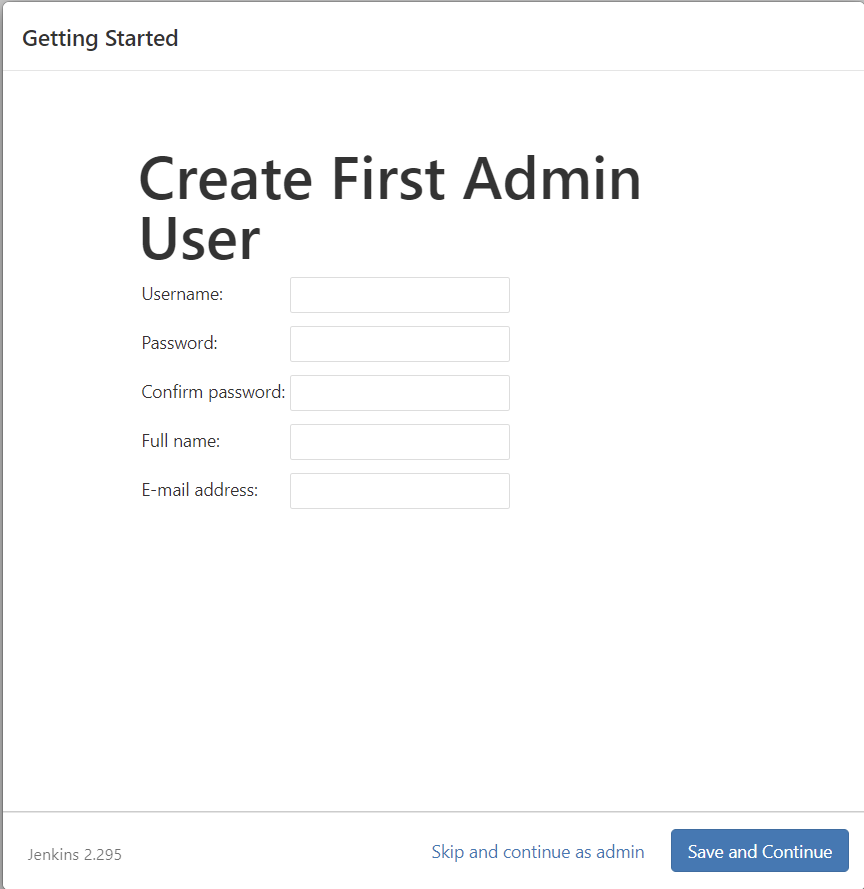
Task: Activate the Full name input box
Action: pyautogui.click(x=400, y=442)
